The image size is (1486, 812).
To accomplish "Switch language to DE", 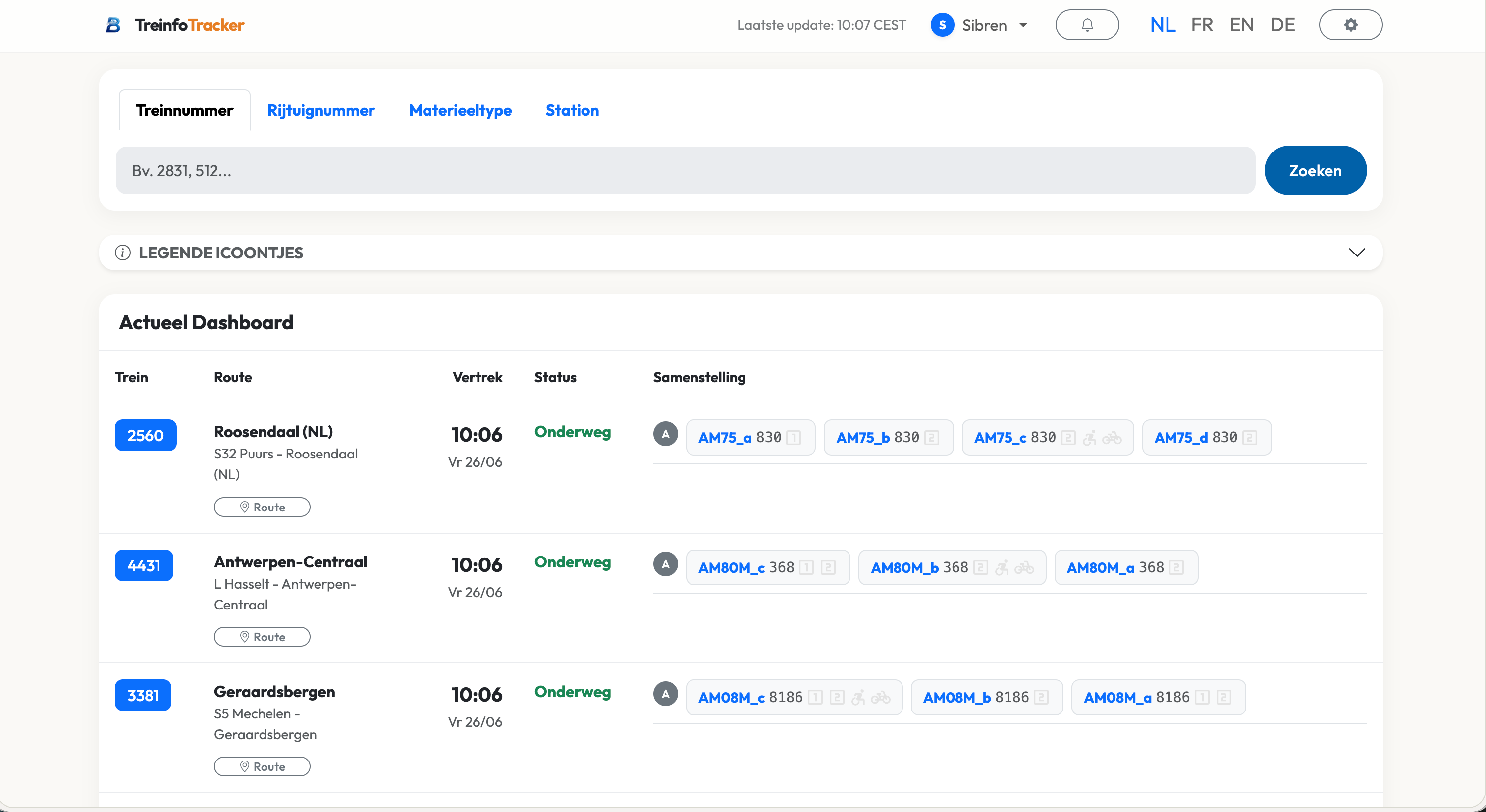I will (x=1282, y=25).
